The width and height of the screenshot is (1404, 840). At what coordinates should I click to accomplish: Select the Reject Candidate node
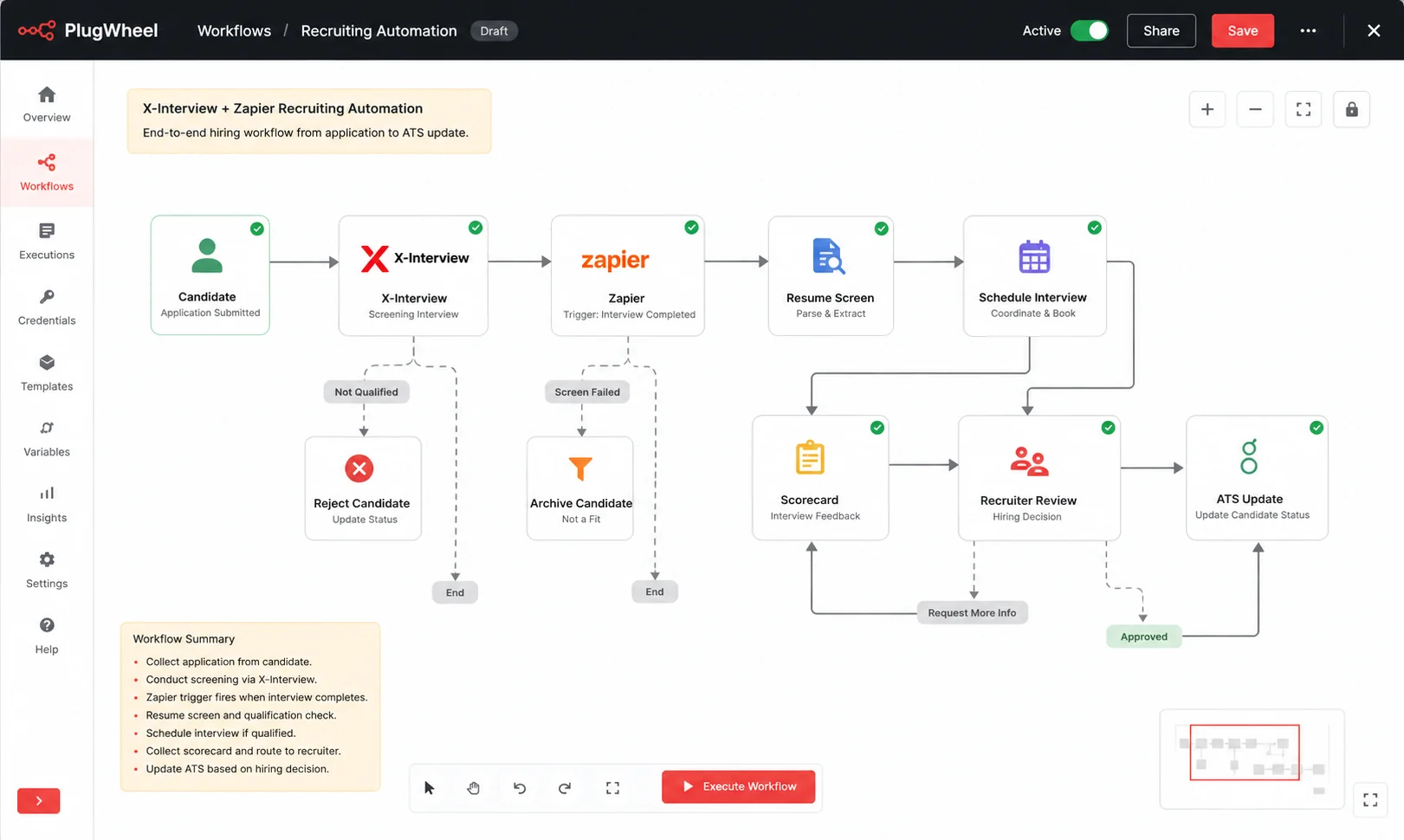363,488
